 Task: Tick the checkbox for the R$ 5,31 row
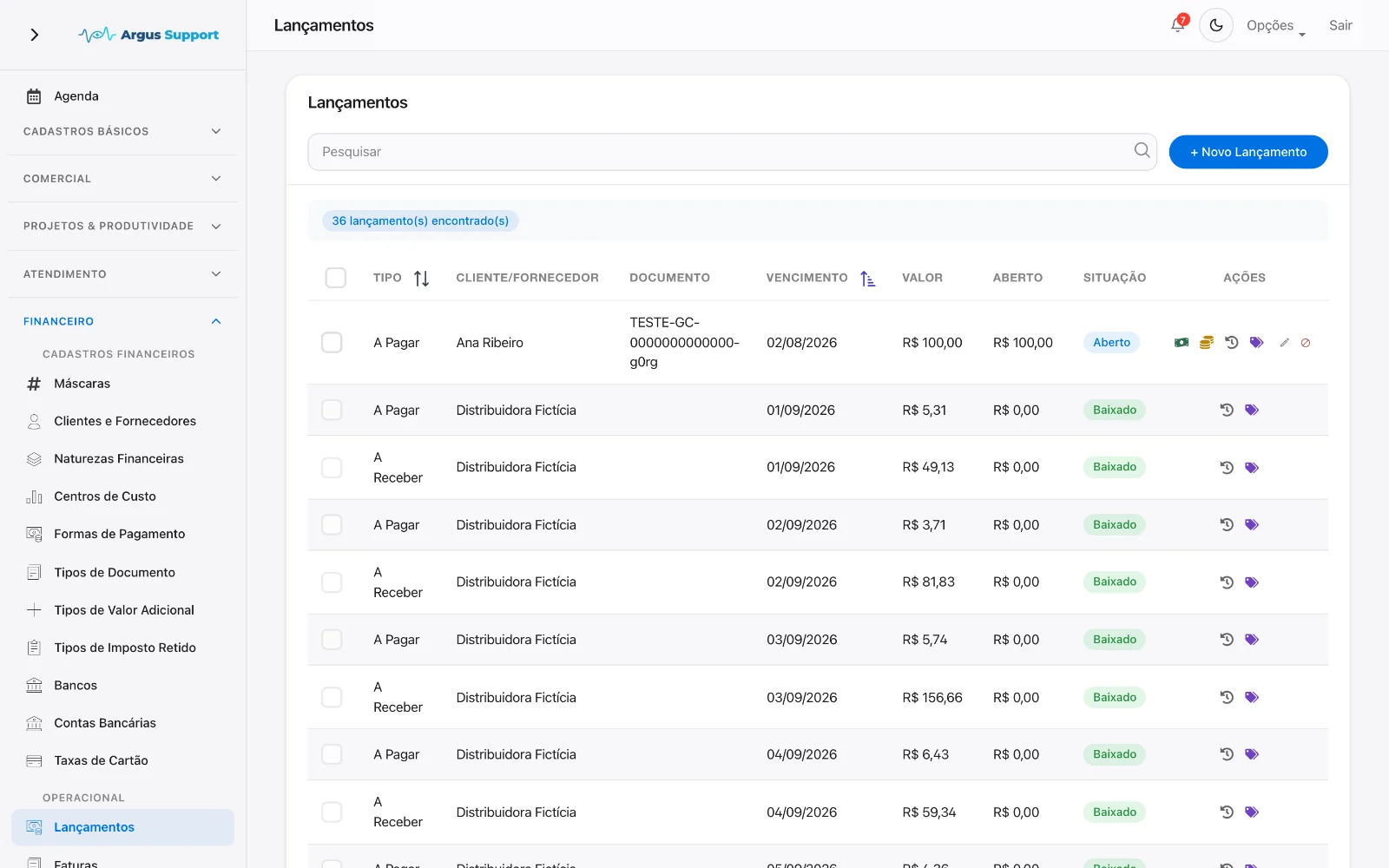(x=332, y=410)
